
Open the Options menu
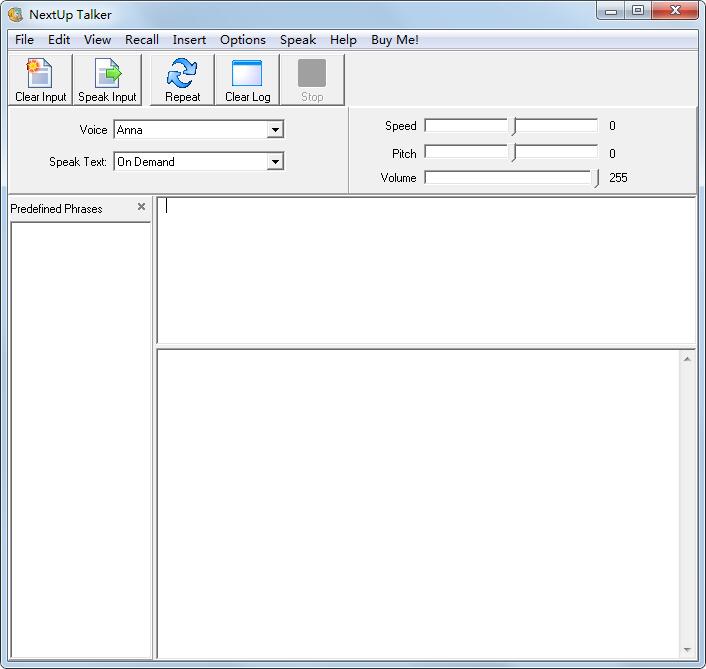pyautogui.click(x=243, y=40)
